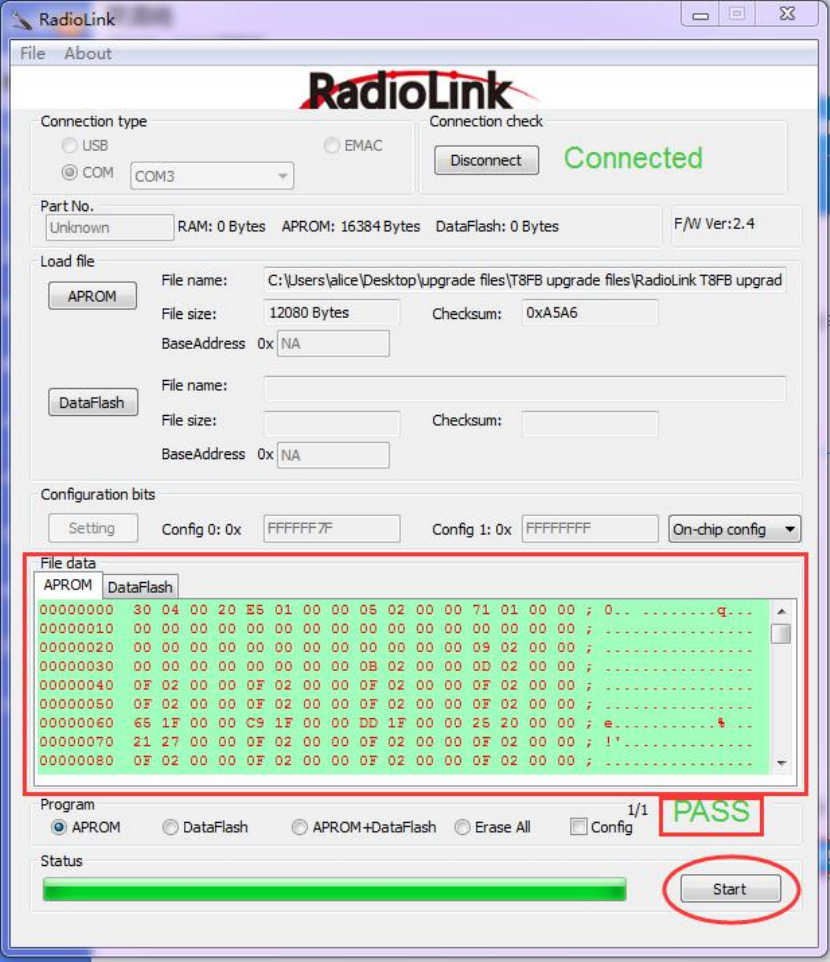
Task: Click the 12080 Bytes file size field
Action: 332,313
